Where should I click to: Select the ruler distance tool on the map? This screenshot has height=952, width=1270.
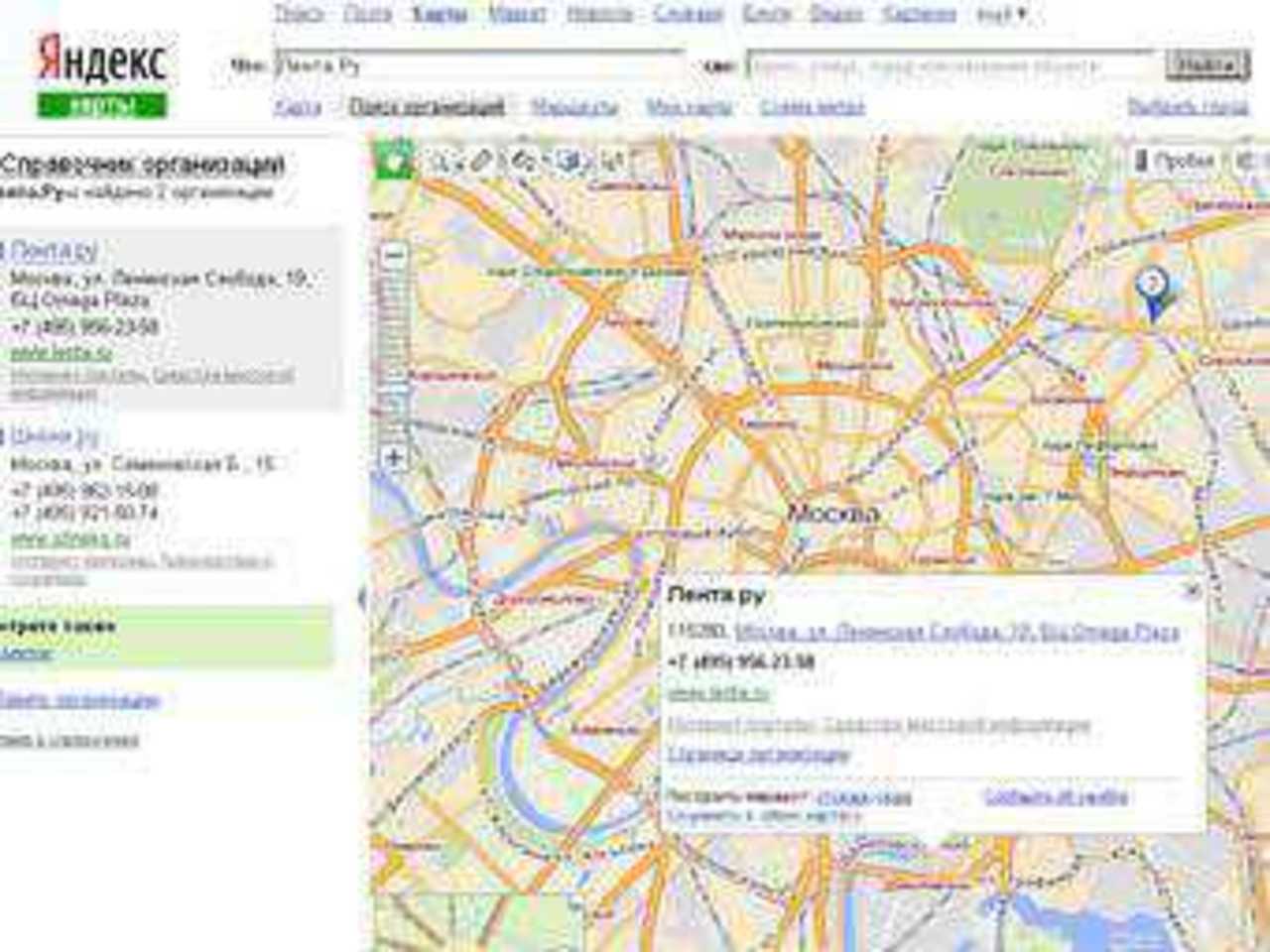point(480,160)
